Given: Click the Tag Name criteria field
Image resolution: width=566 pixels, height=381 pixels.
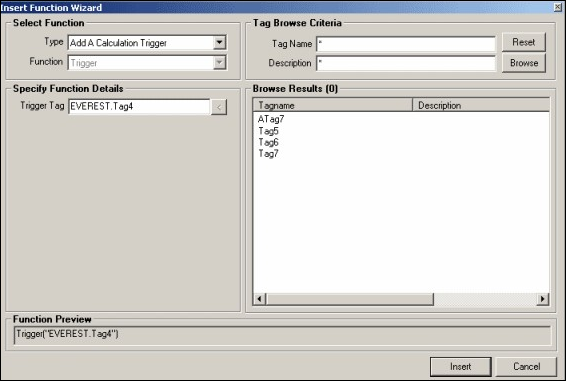Looking at the screenshot, I should [x=406, y=44].
